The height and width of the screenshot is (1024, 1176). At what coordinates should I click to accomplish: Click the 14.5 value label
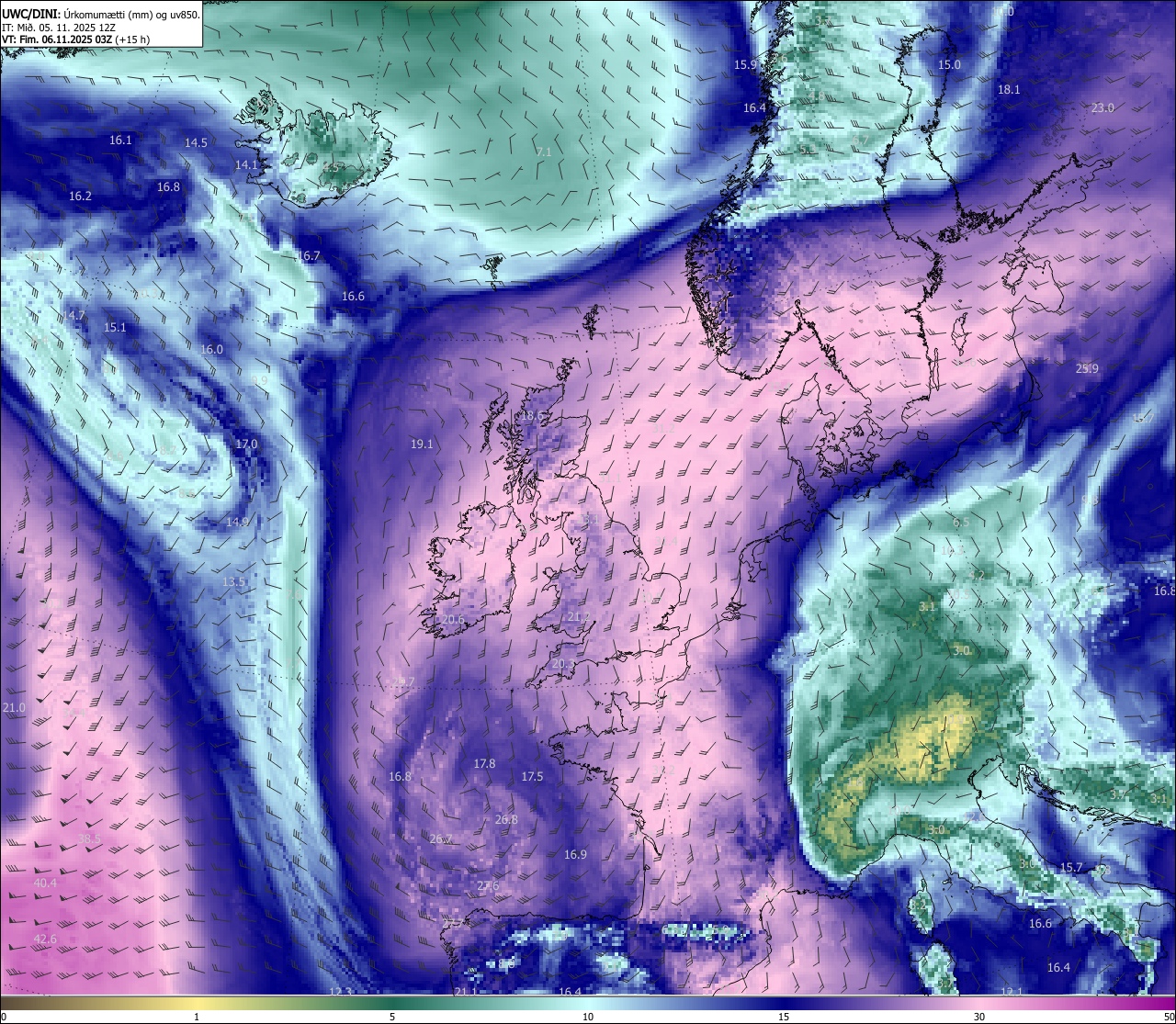196,143
